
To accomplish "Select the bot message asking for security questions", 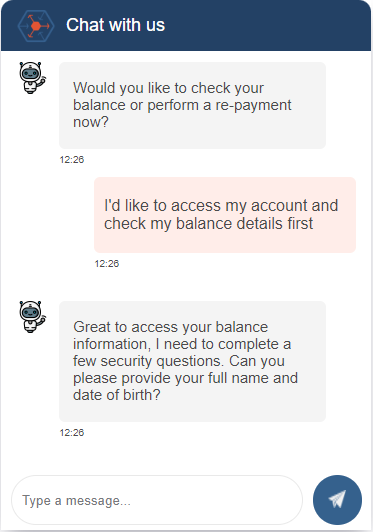I will (192, 361).
